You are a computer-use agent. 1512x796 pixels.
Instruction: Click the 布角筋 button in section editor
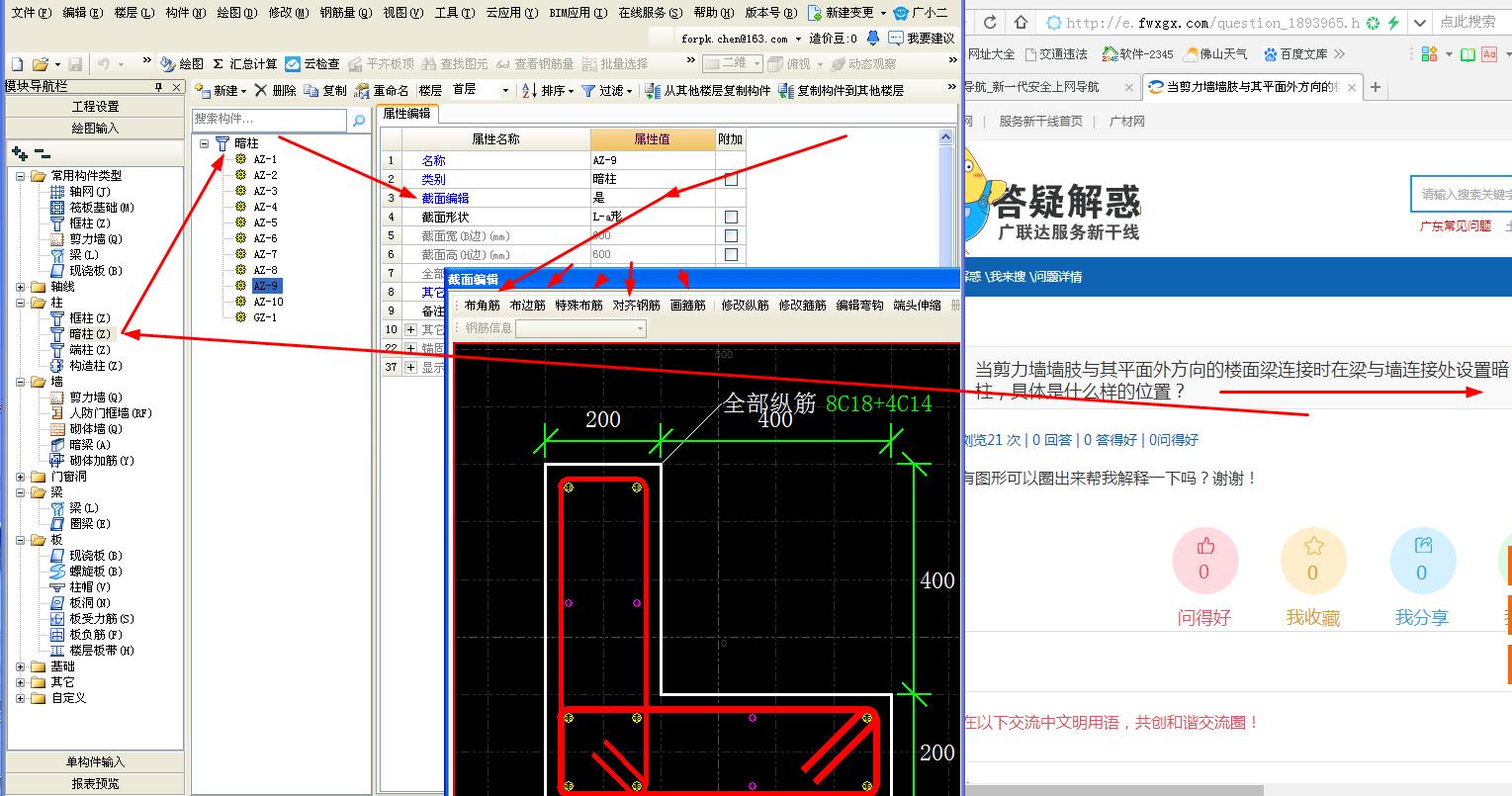[x=483, y=306]
